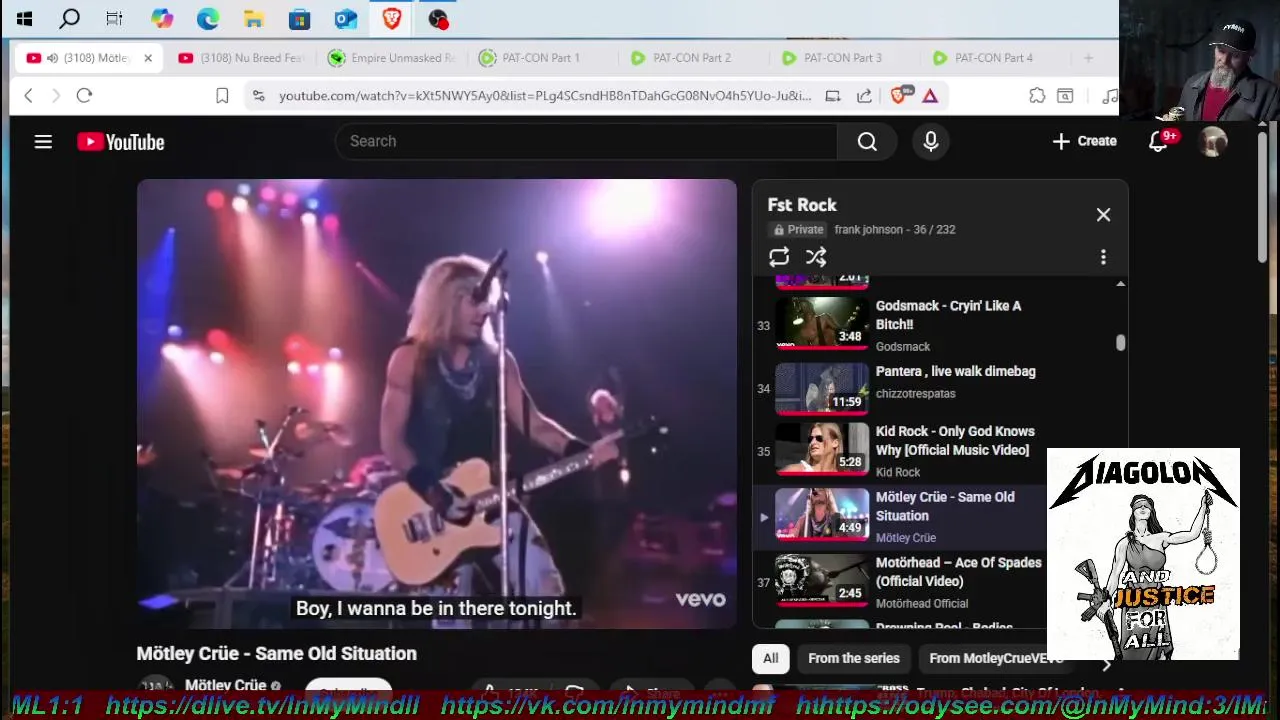Viewport: 1280px width, 720px height.
Task: Toggle playlist loop
Action: pyautogui.click(x=779, y=257)
